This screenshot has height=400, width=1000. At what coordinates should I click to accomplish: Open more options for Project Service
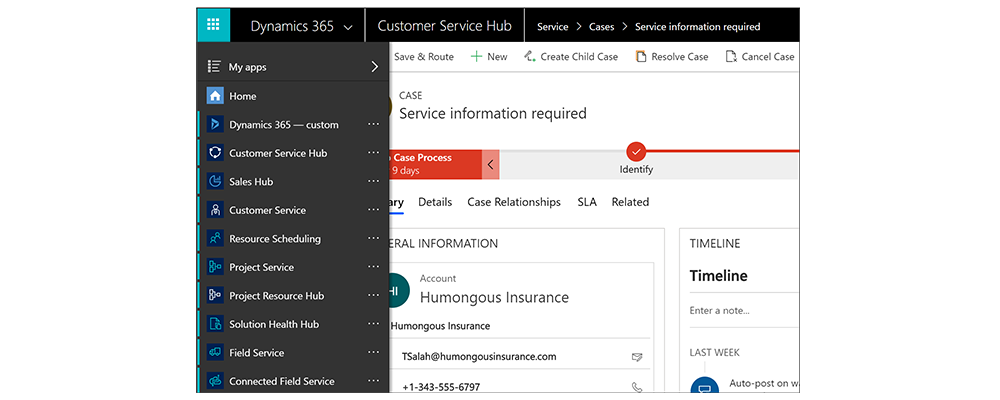click(374, 267)
